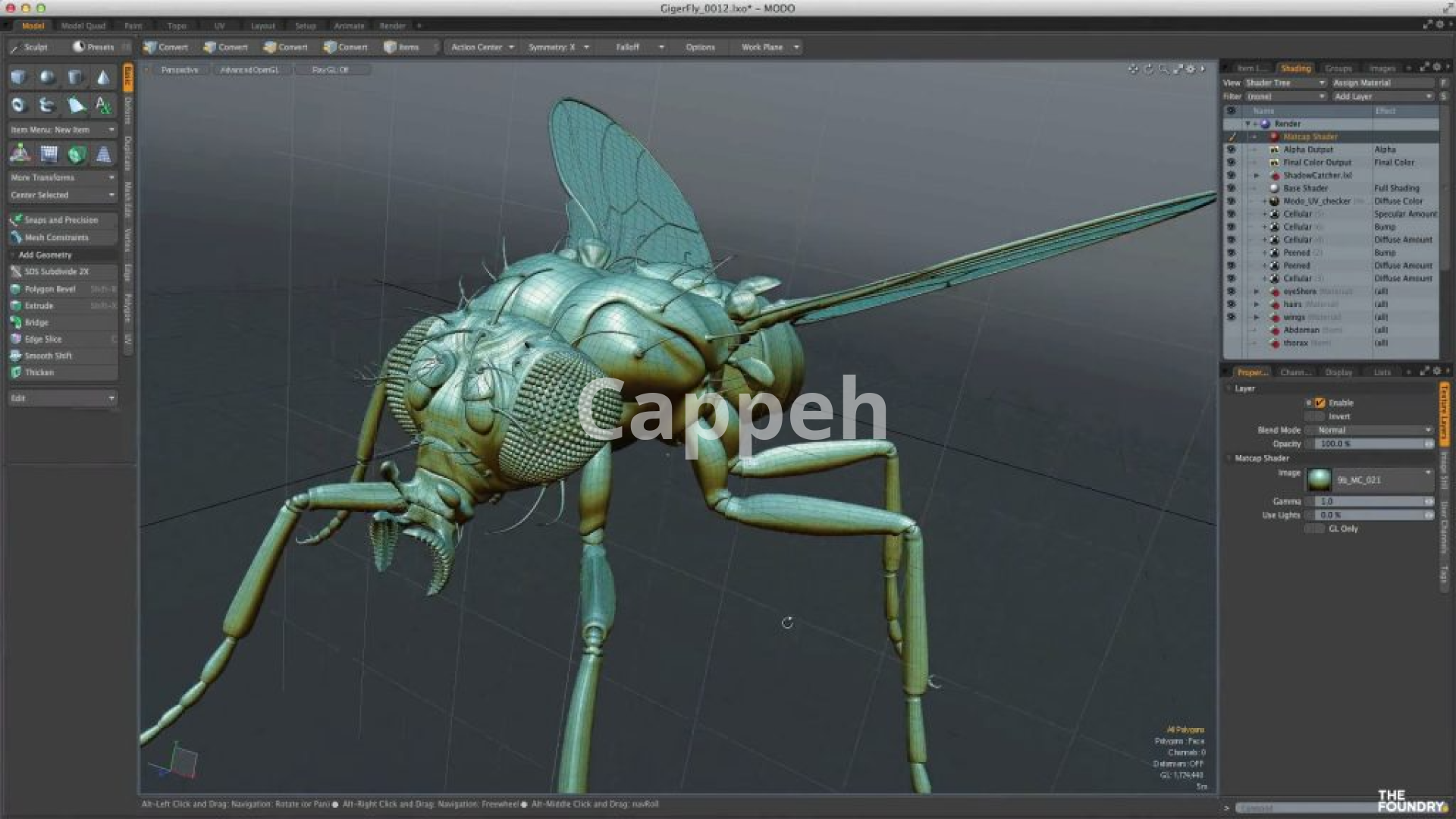Select the Cube primitive tool
The image size is (1456, 819).
tap(18, 77)
